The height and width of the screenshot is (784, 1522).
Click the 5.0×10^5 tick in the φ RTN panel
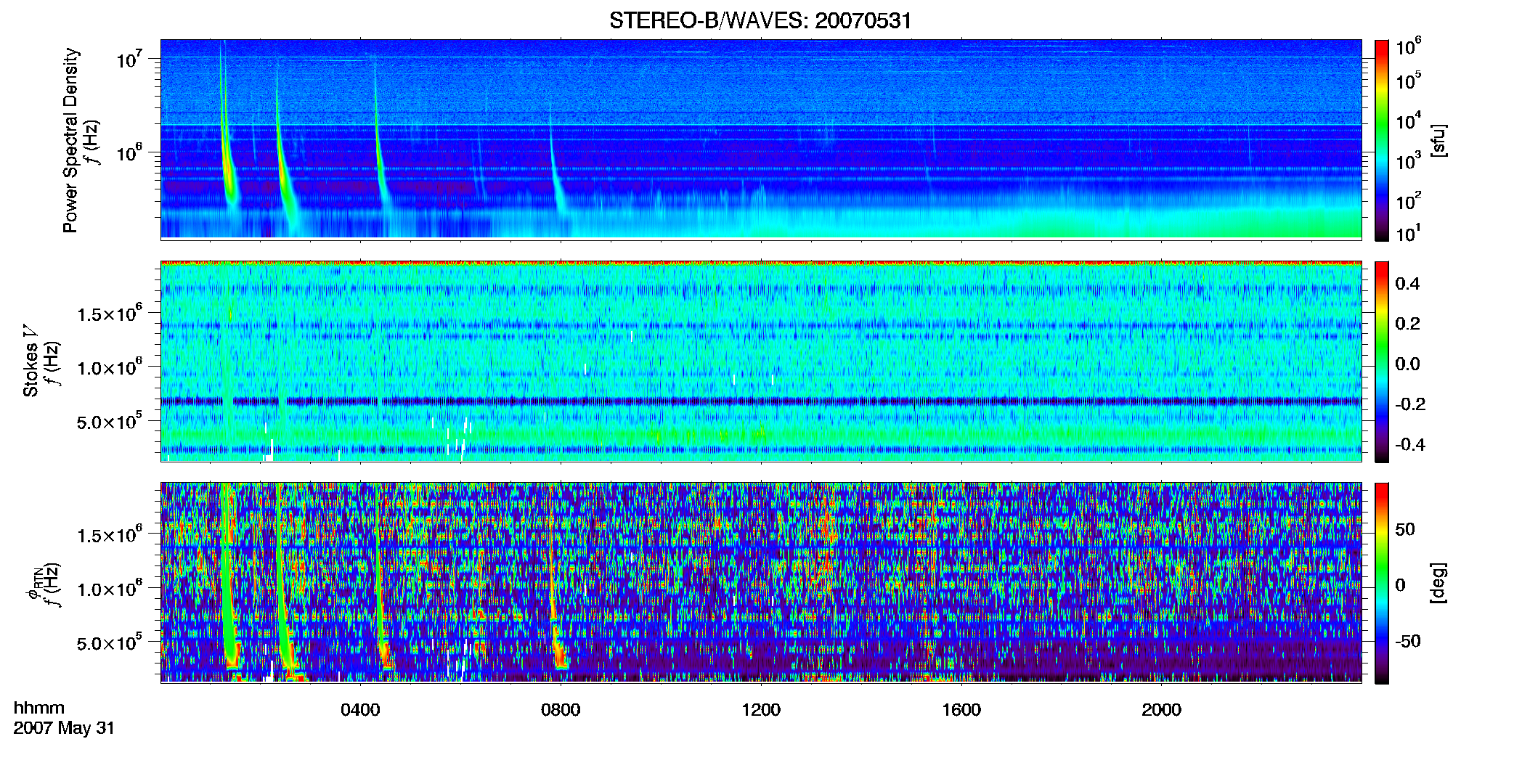(x=110, y=642)
